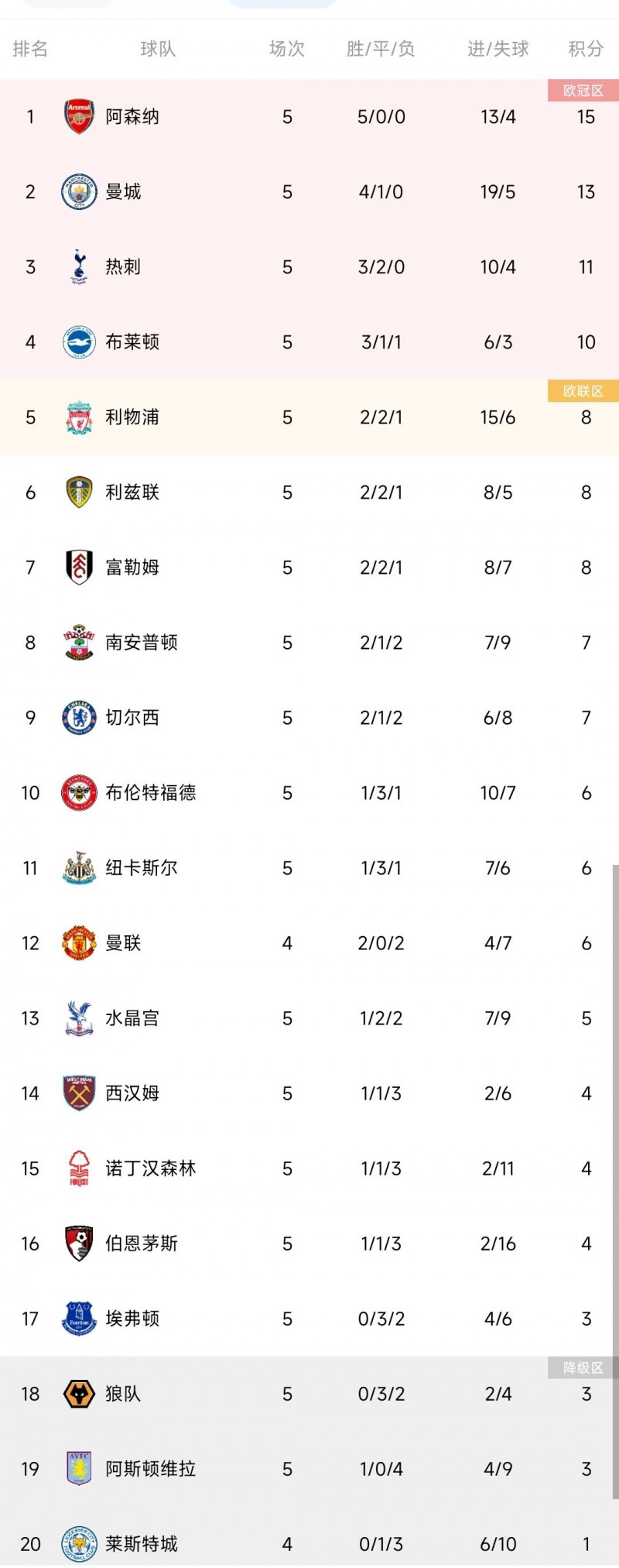The image size is (619, 1568).
Task: Select the Tottenham cockerel logo
Action: [79, 267]
